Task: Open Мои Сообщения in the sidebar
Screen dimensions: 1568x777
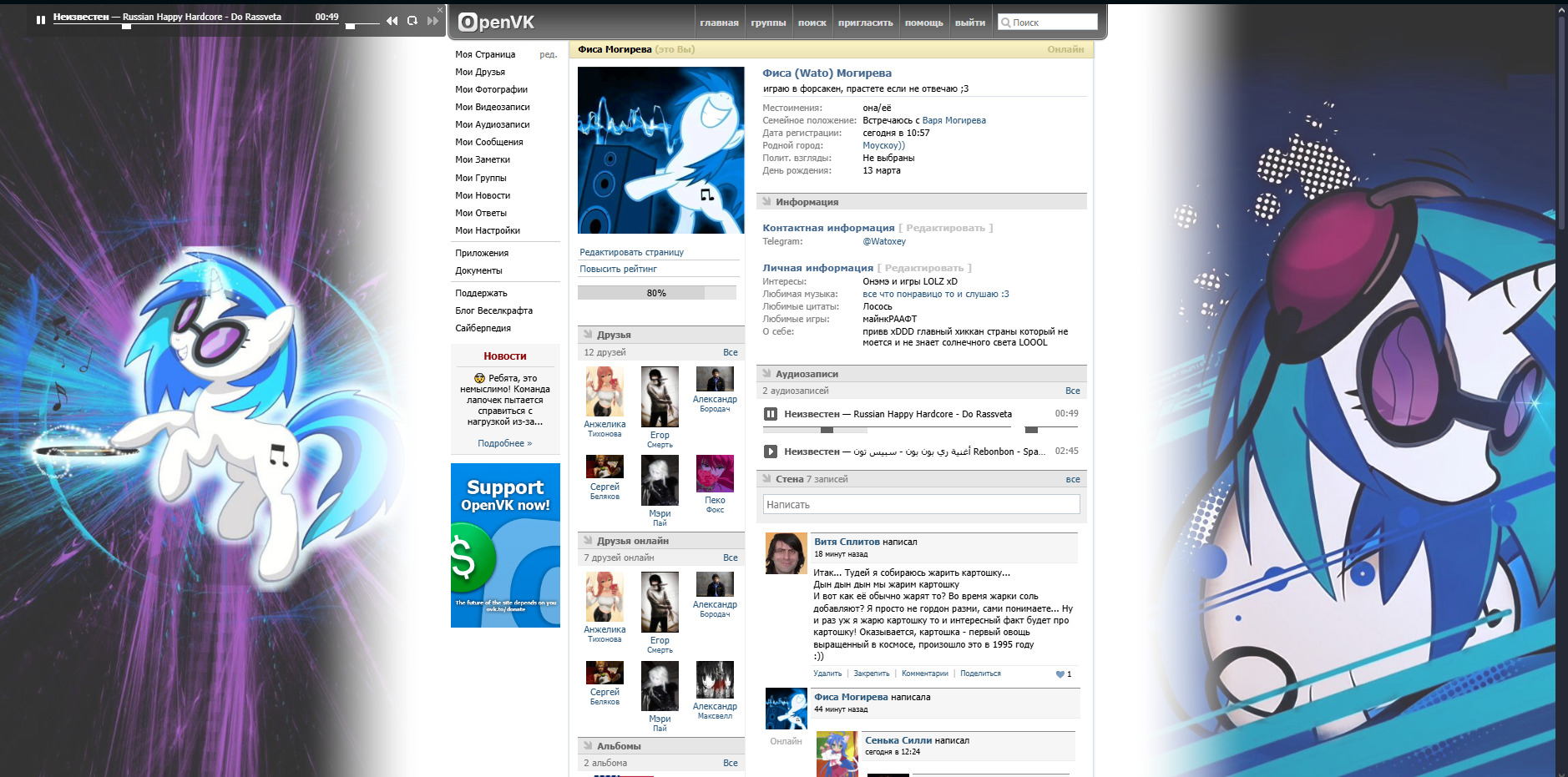Action: (489, 142)
